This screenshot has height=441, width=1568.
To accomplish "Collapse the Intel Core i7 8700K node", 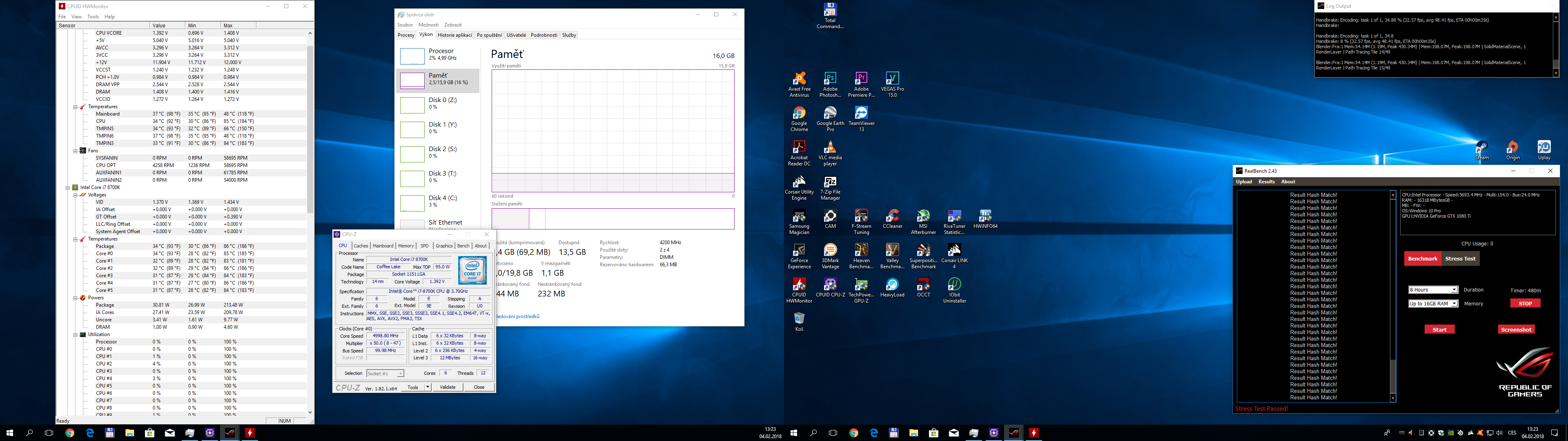I will (68, 187).
